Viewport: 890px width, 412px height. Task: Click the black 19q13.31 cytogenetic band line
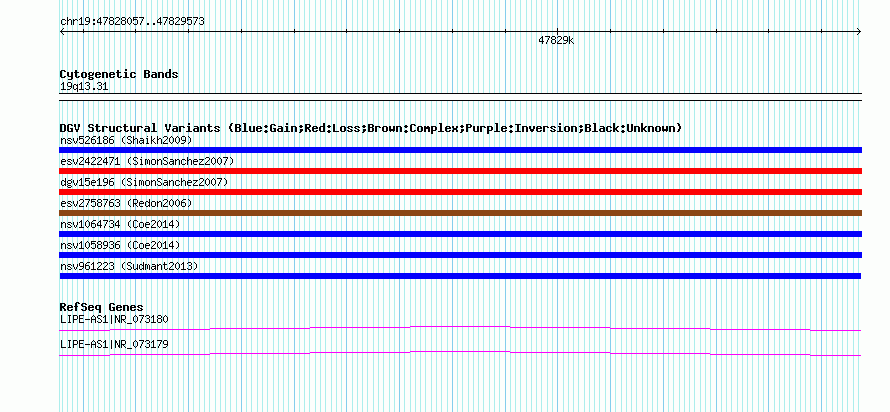(x=460, y=97)
